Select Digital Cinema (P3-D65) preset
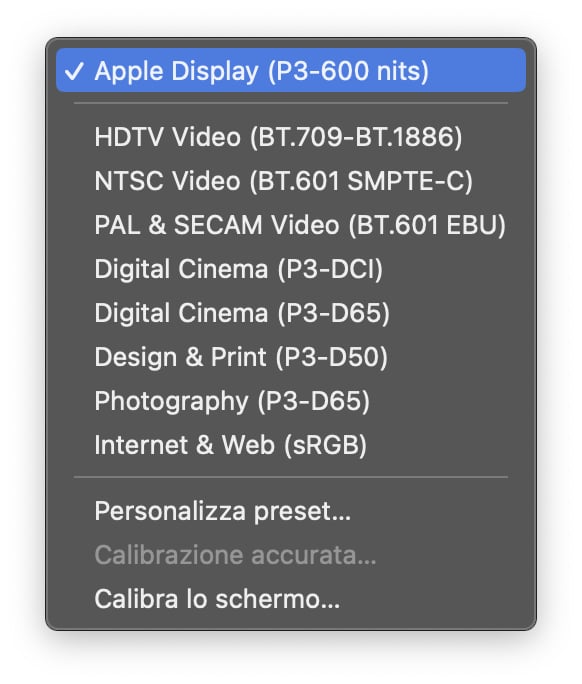The image size is (582, 684). coord(291,313)
